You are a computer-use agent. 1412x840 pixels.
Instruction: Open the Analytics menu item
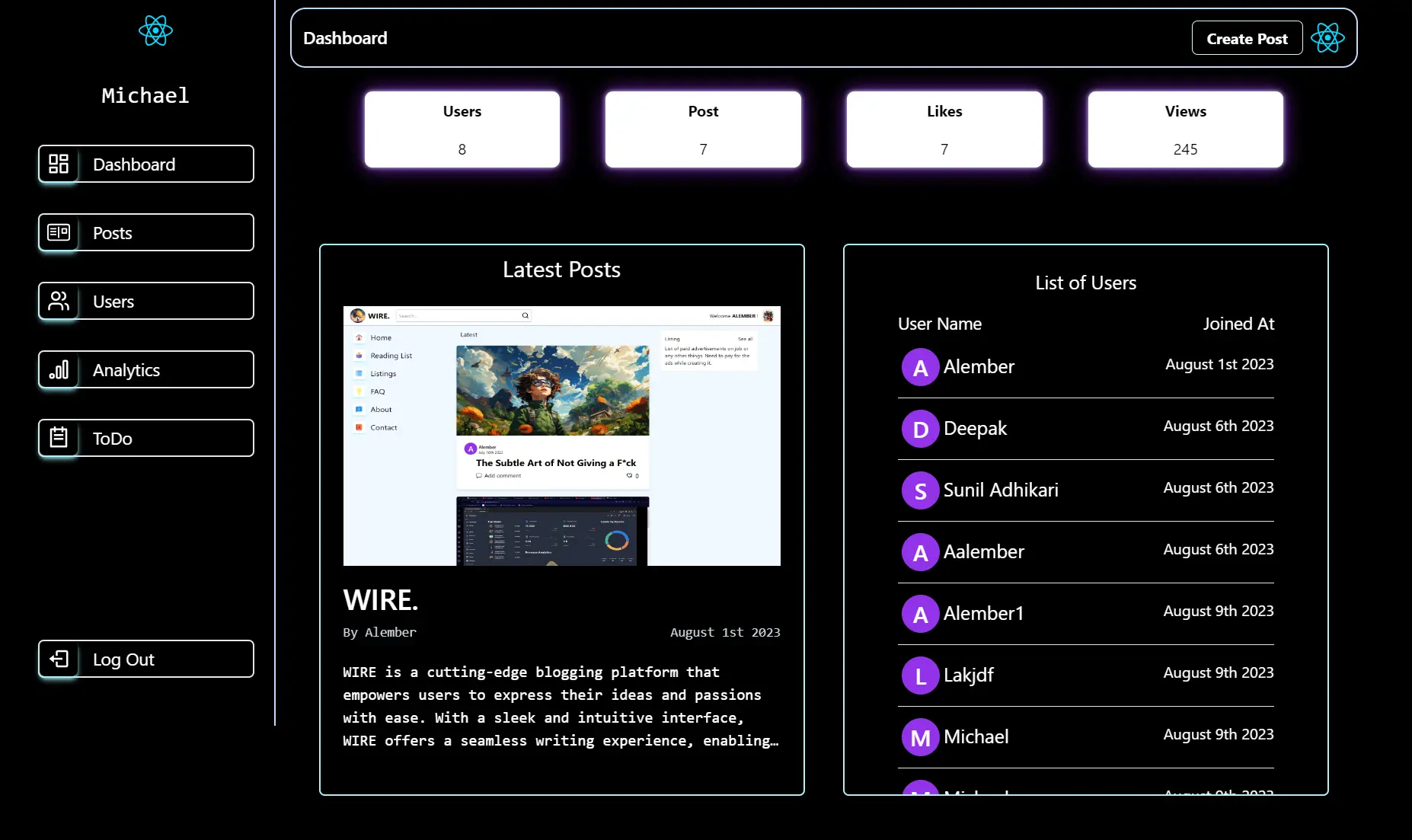pyautogui.click(x=146, y=369)
